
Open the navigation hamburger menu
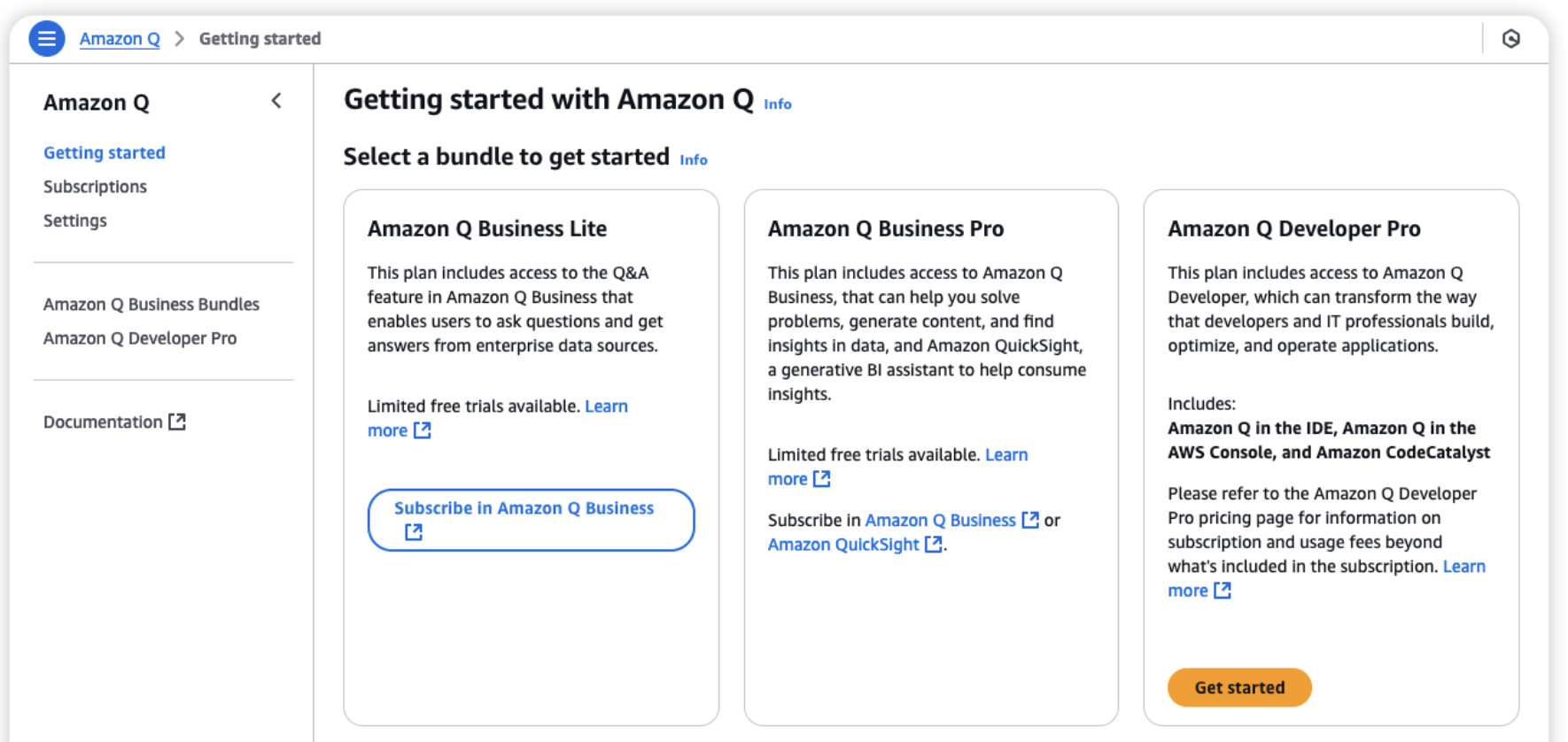click(x=46, y=38)
